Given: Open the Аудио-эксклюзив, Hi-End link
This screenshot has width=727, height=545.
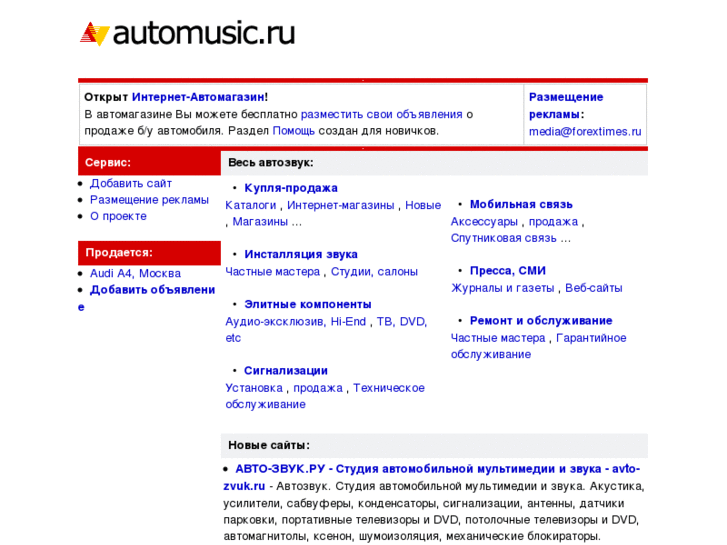Looking at the screenshot, I should 295,321.
